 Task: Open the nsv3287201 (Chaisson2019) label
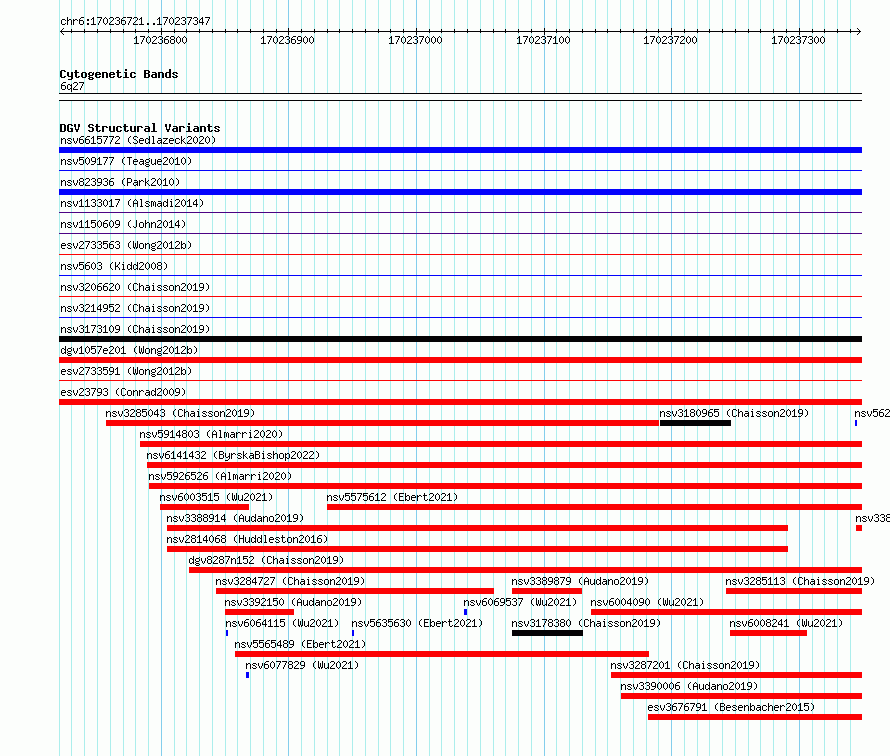[685, 665]
